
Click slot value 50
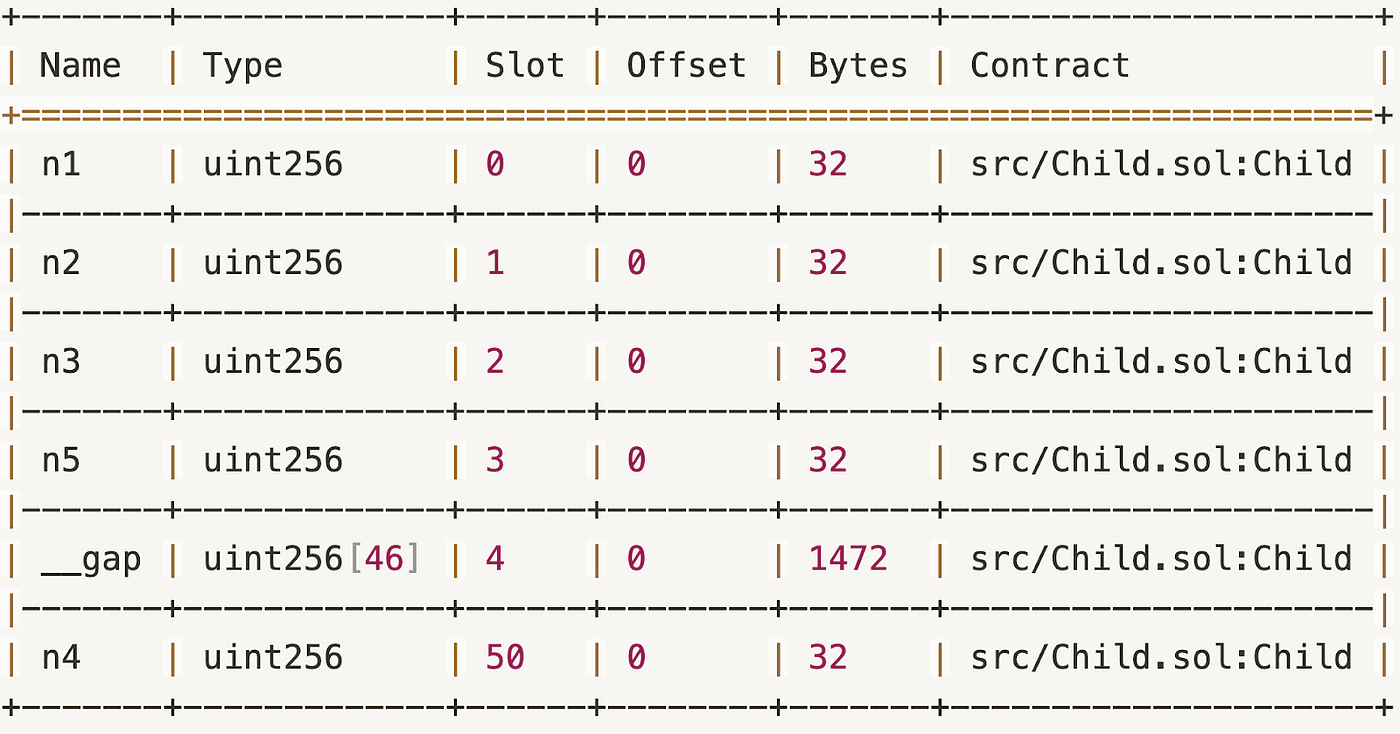(x=505, y=657)
